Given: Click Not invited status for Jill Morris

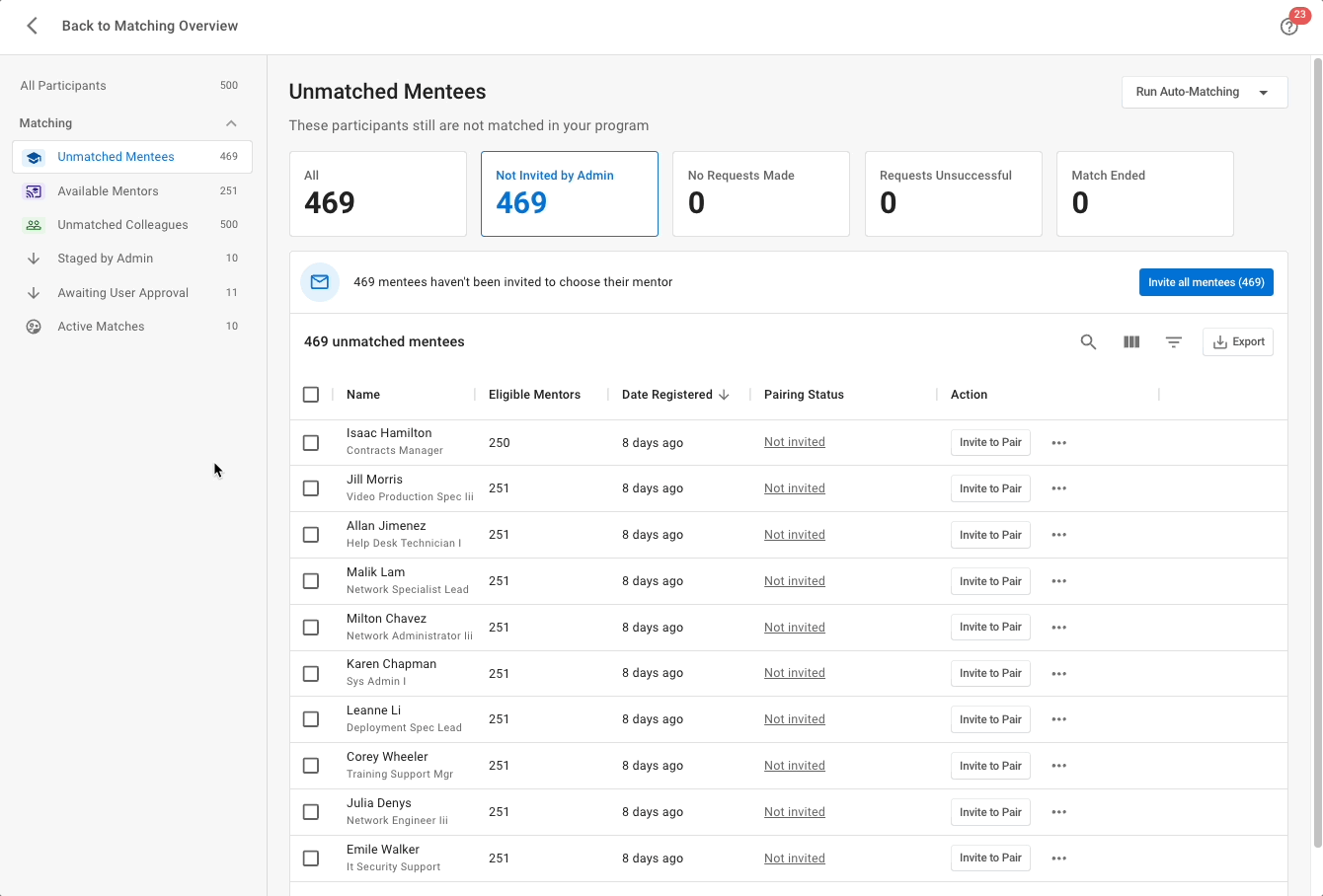Looking at the screenshot, I should click(795, 488).
